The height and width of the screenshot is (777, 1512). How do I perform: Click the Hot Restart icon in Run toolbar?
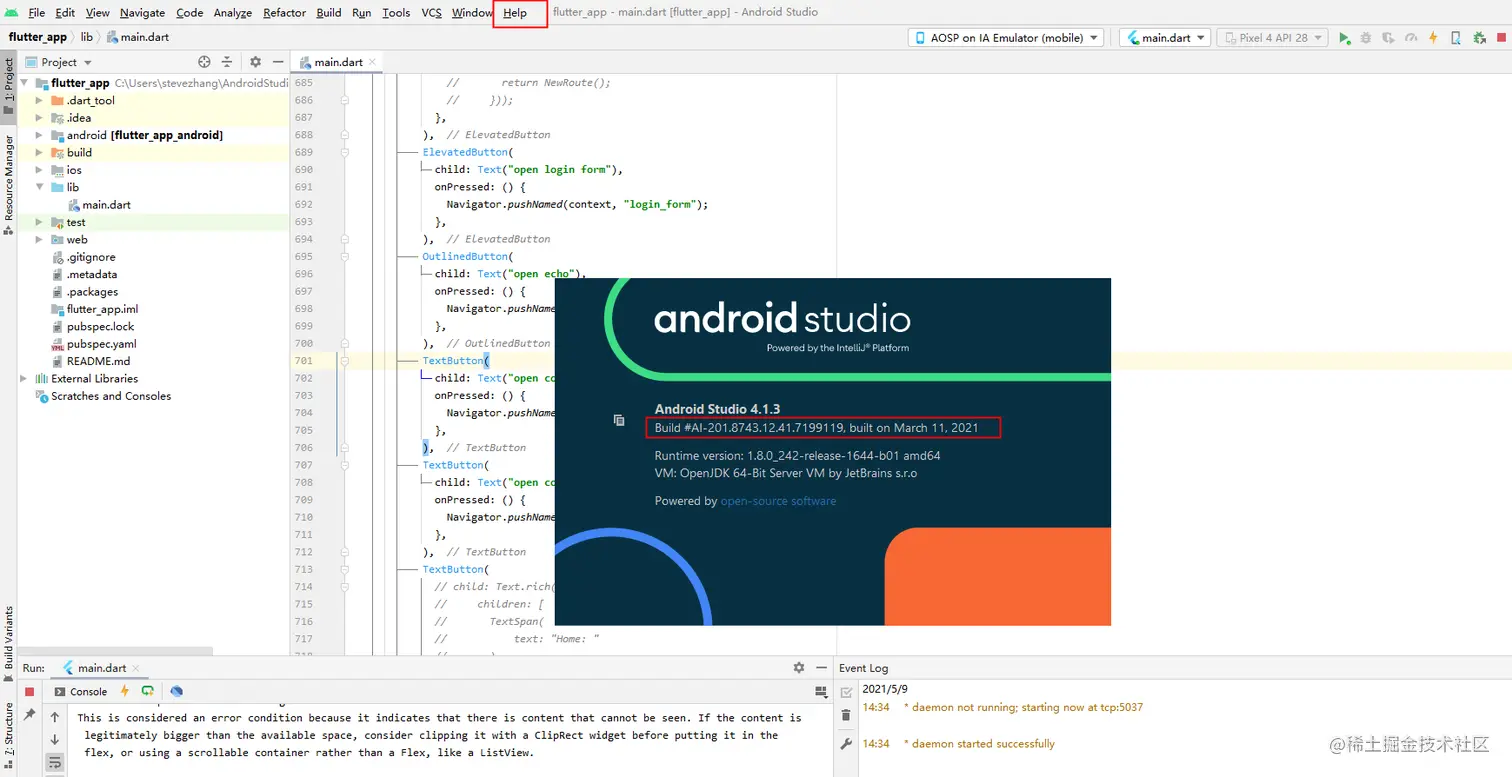point(148,691)
